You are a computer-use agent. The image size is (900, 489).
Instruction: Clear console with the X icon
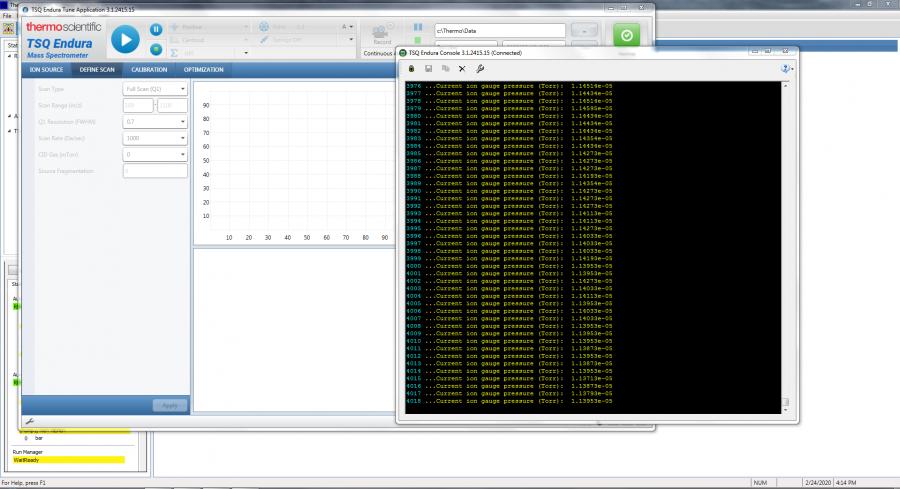click(x=462, y=68)
